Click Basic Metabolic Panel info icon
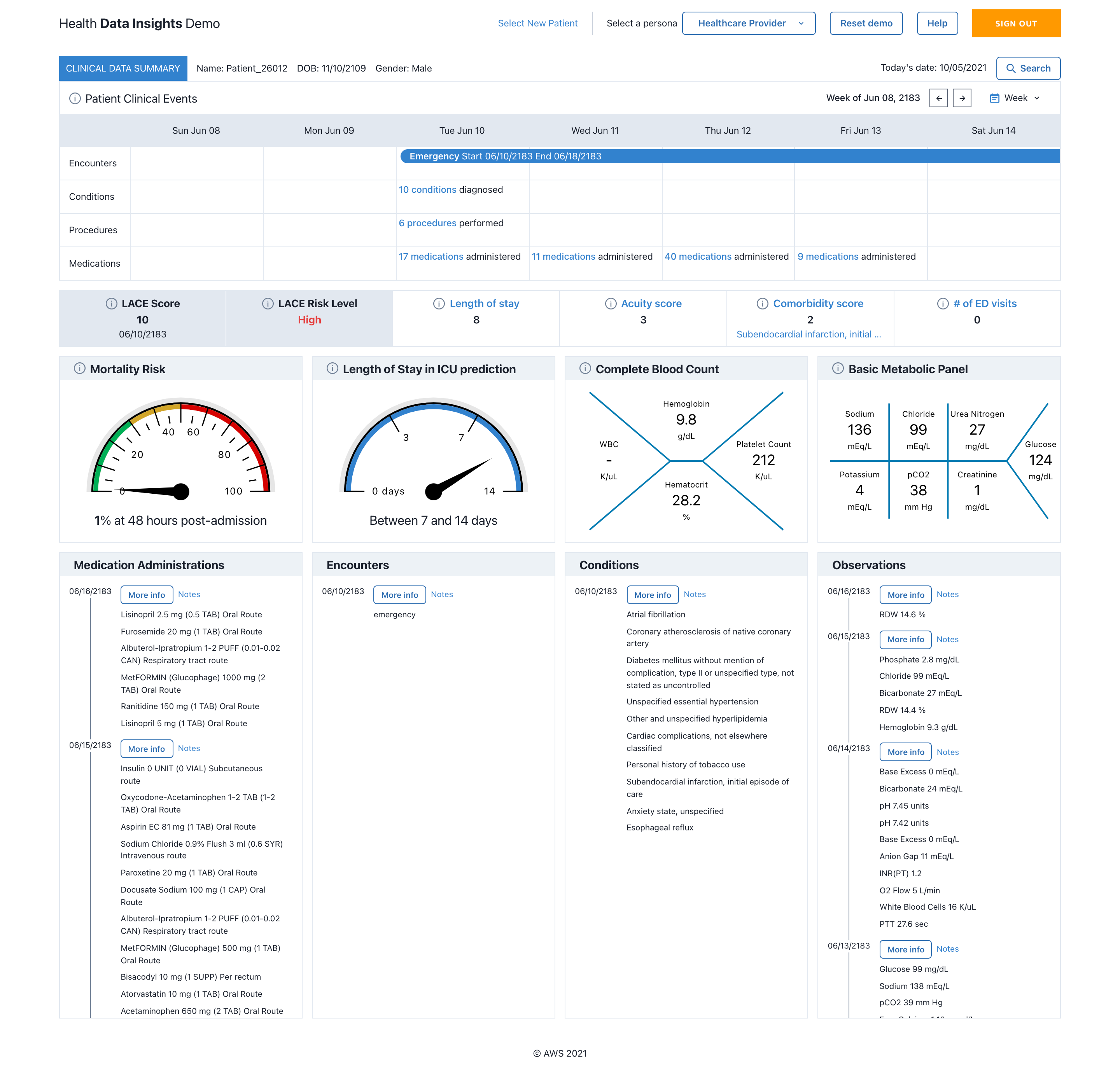This screenshot has height=1078, width=1120. point(838,369)
